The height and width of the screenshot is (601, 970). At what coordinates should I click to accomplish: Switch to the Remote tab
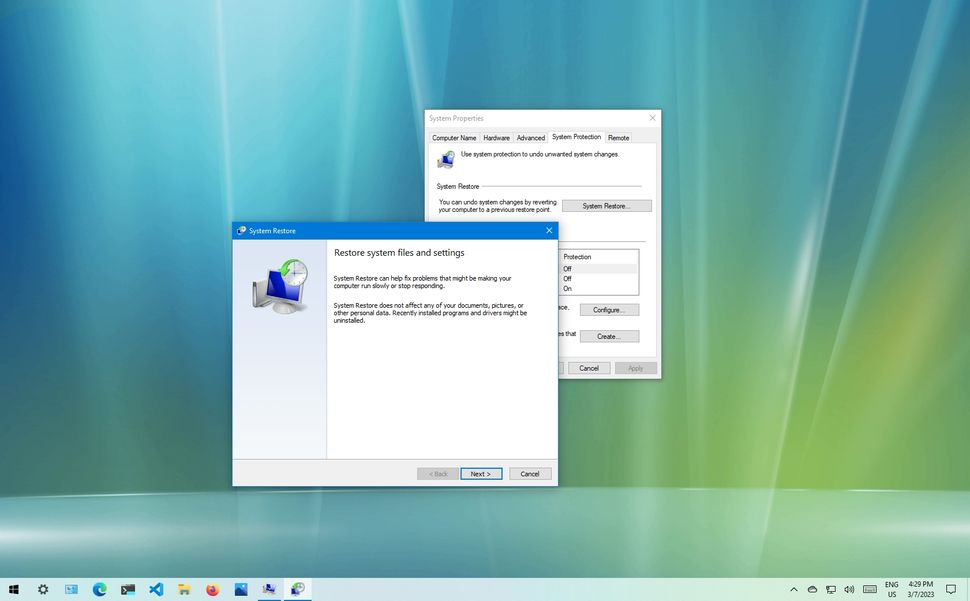coord(618,137)
